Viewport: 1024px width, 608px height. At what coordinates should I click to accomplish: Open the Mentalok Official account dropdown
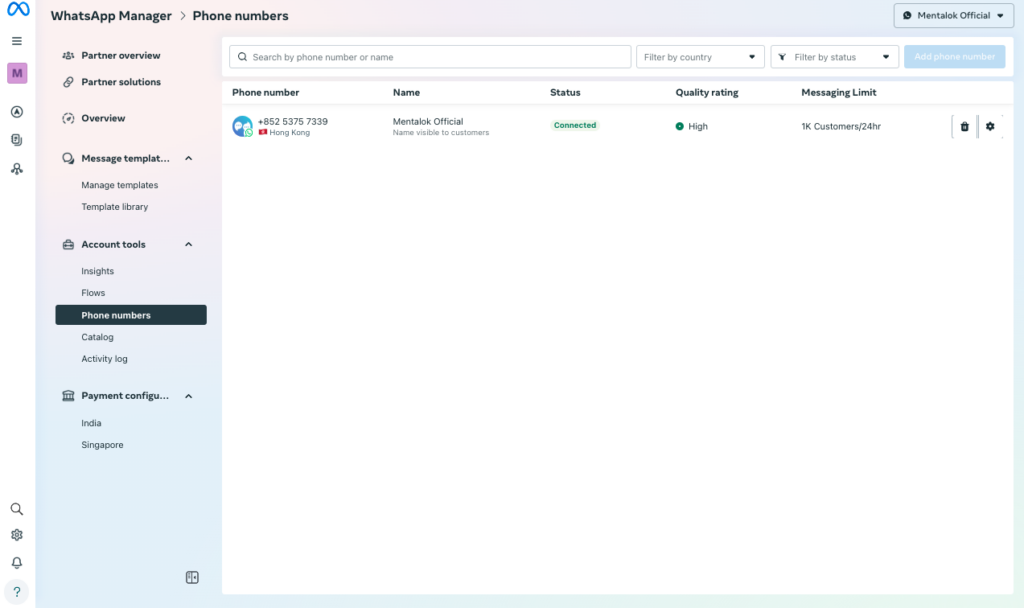(x=953, y=16)
